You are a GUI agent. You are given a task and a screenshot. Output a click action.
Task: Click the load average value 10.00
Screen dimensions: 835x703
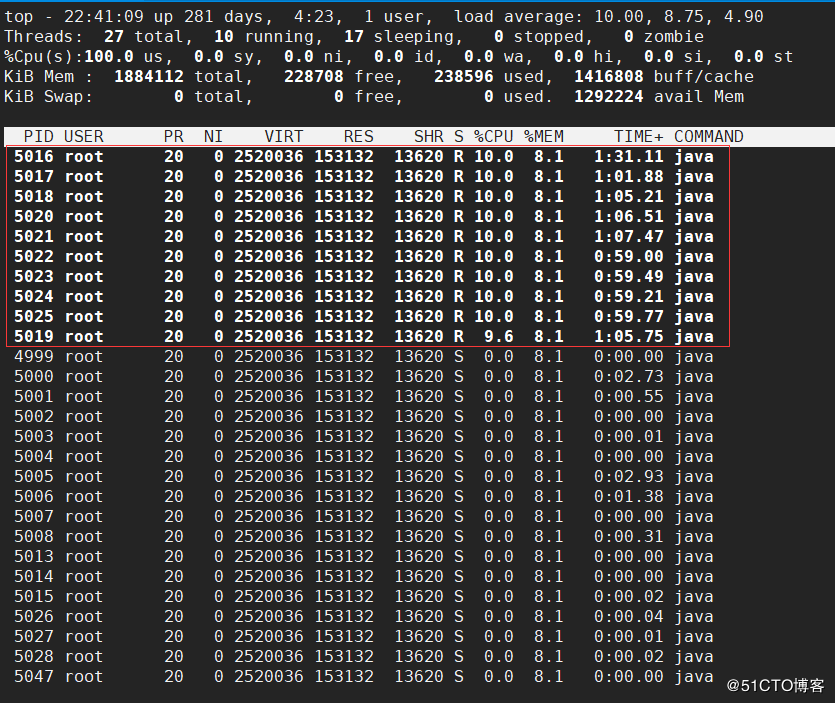[619, 17]
